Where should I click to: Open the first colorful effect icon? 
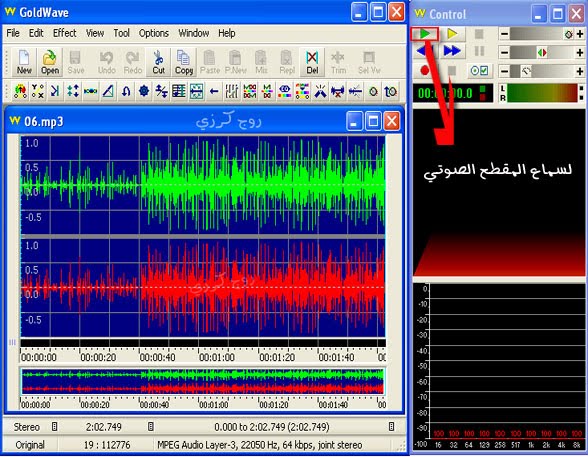pyautogui.click(x=20, y=91)
